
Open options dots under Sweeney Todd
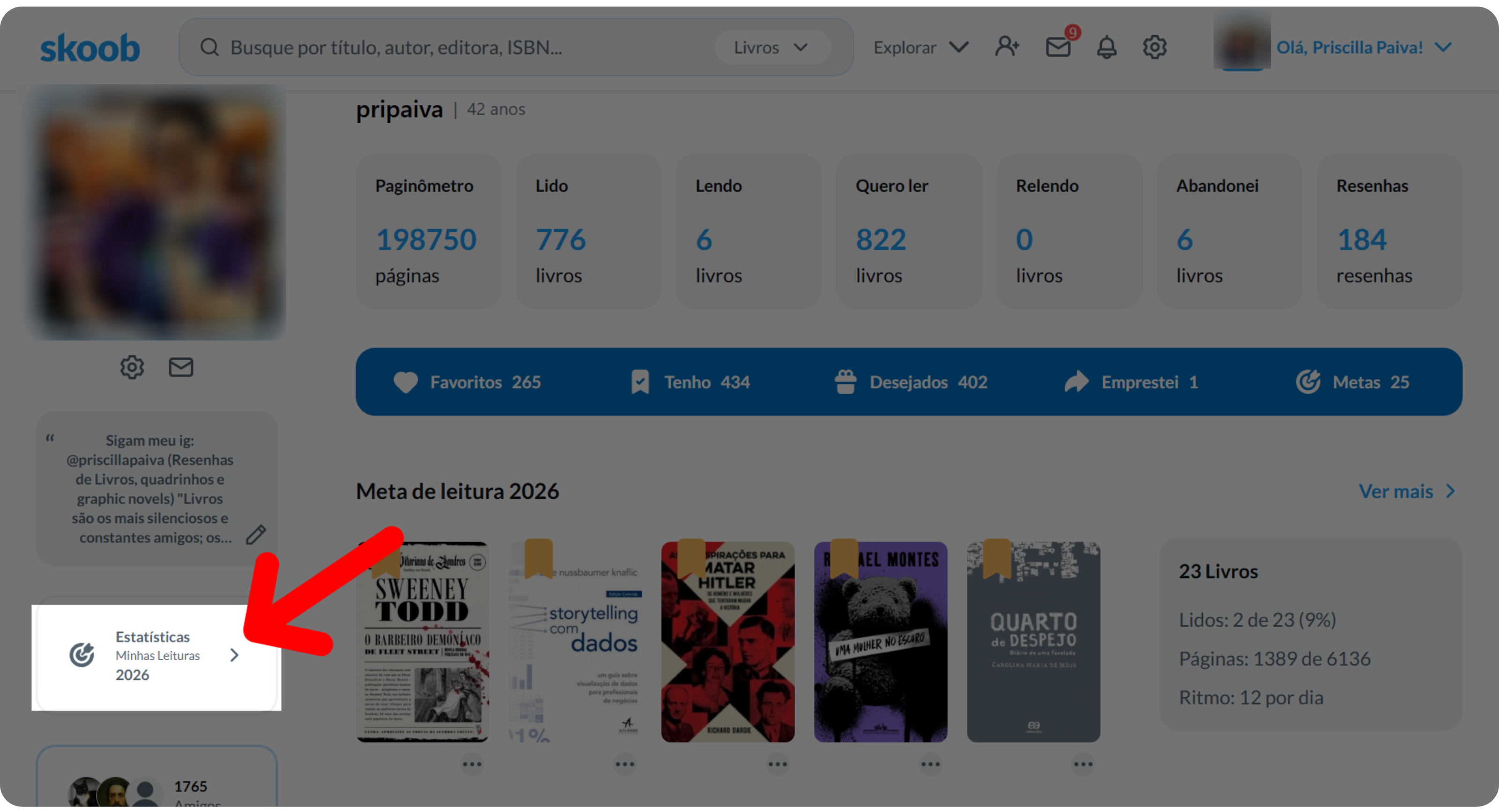pos(472,764)
